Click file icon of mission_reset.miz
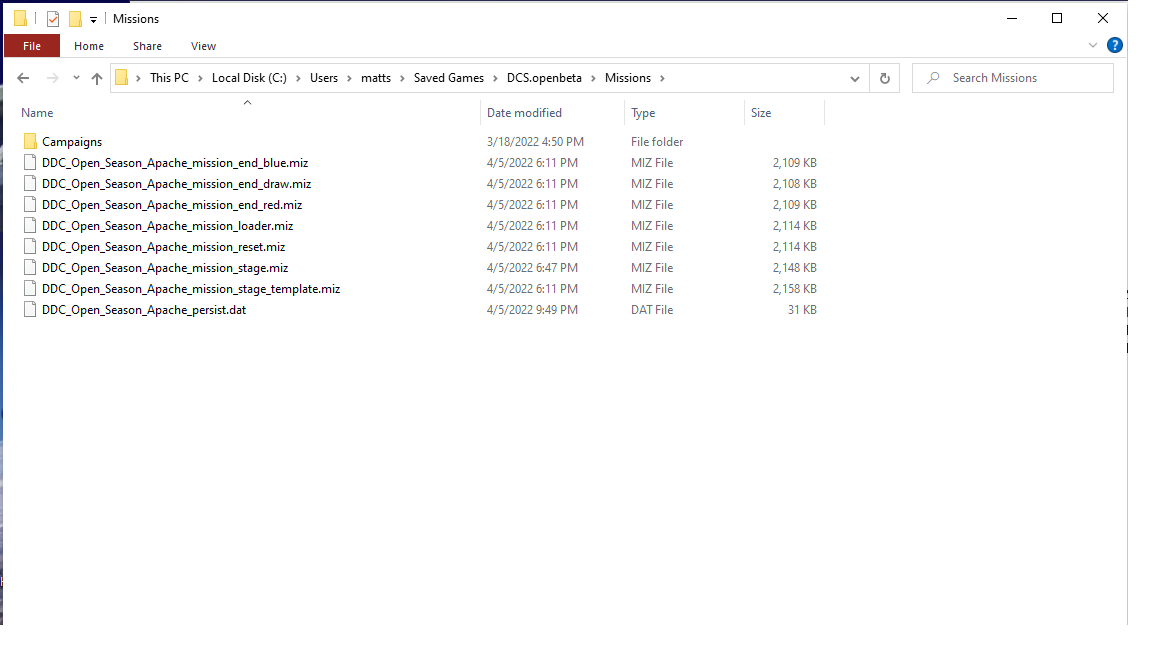Screen dimensions: 1152x648 pyautogui.click(x=30, y=246)
